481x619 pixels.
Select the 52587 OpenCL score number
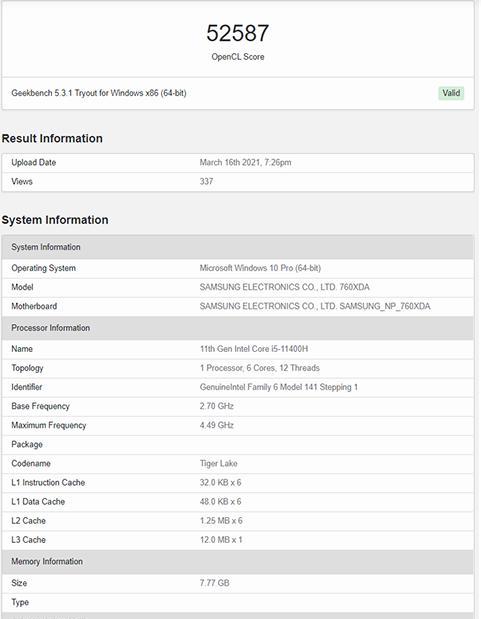(x=238, y=33)
